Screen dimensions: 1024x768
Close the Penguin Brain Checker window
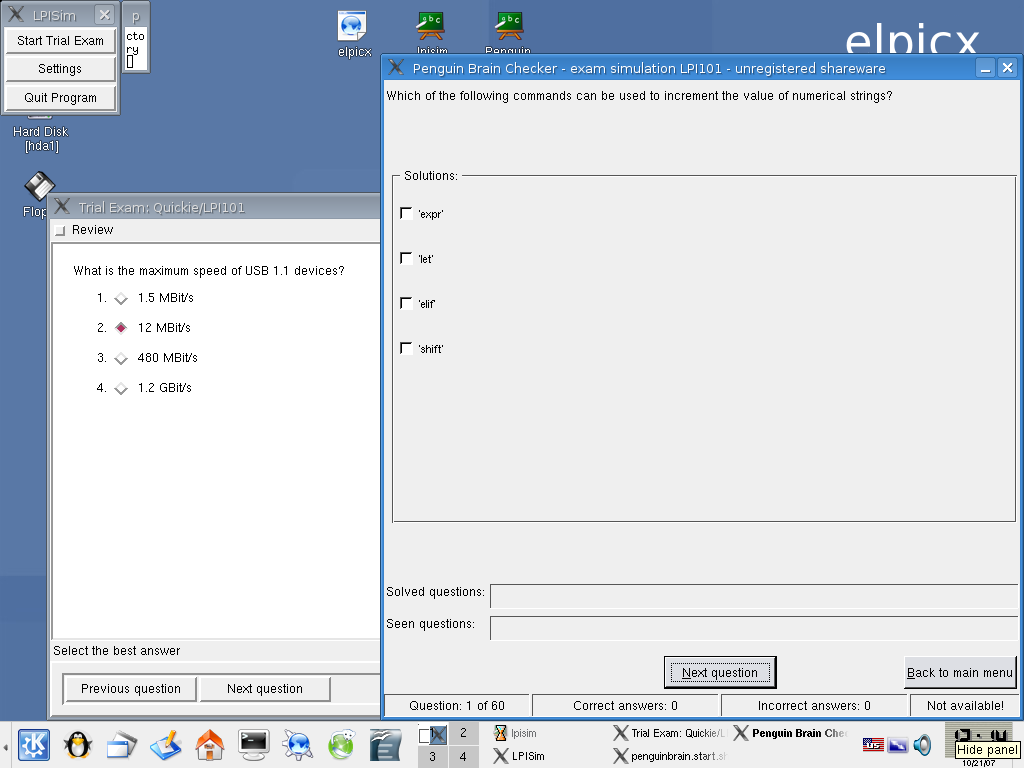pyautogui.click(x=1008, y=68)
